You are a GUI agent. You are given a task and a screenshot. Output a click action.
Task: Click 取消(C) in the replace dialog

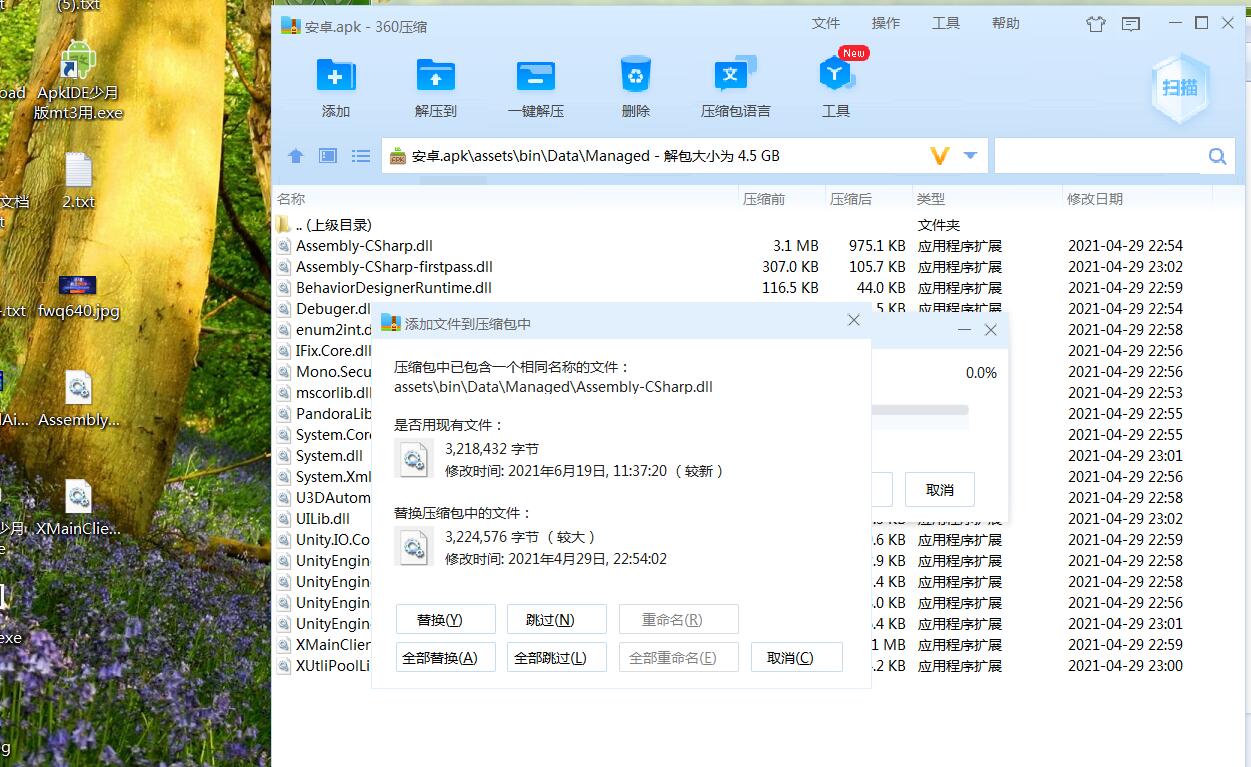click(797, 658)
